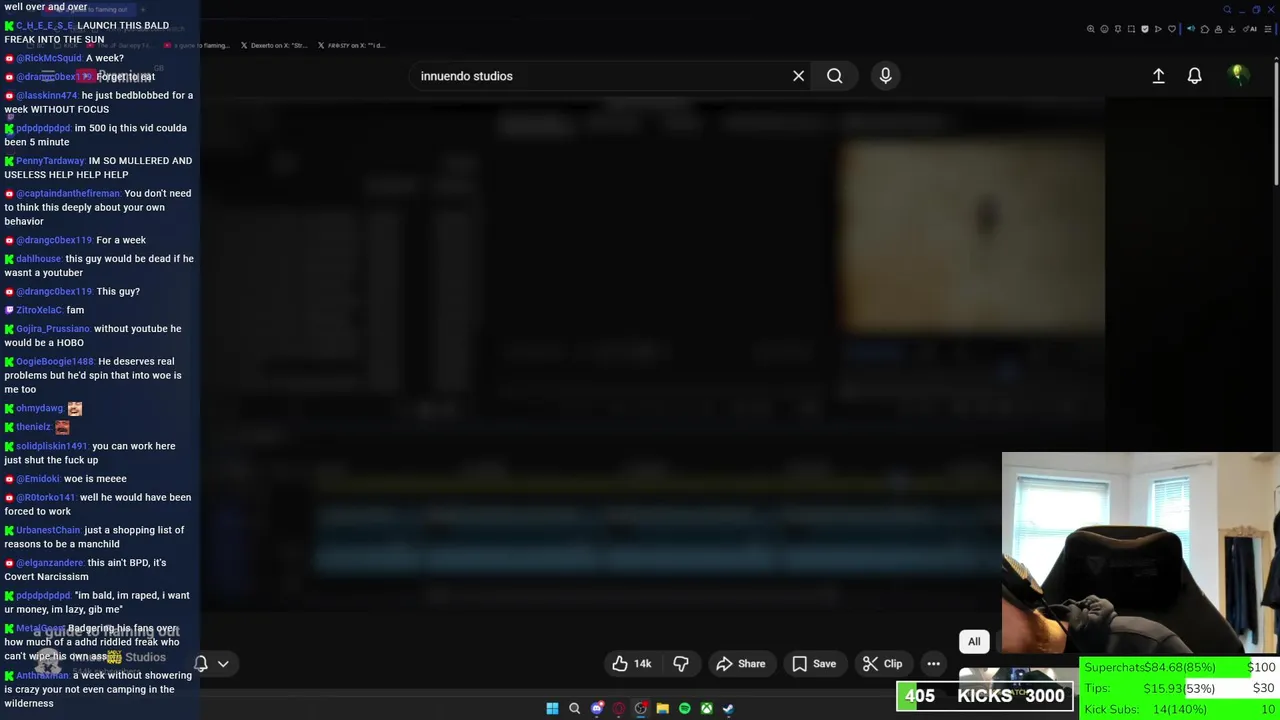Click the browser pin toolbar icon
The height and width of the screenshot is (720, 1280).
coord(1118,29)
